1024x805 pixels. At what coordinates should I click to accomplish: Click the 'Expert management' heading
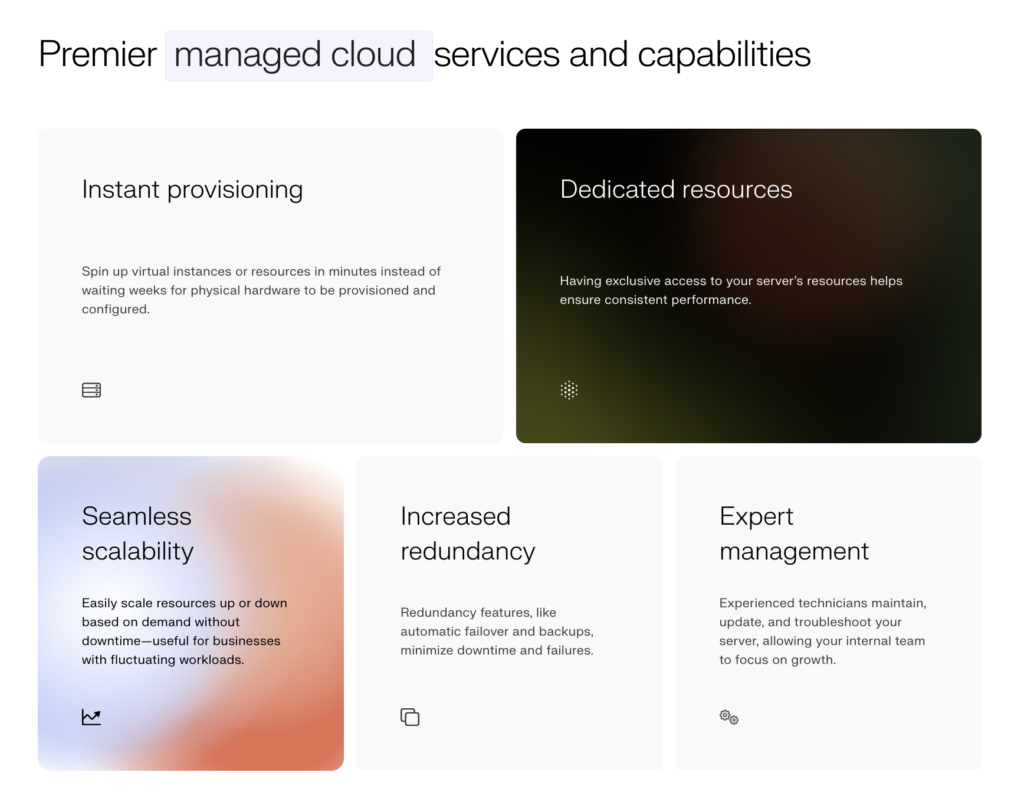click(x=793, y=533)
